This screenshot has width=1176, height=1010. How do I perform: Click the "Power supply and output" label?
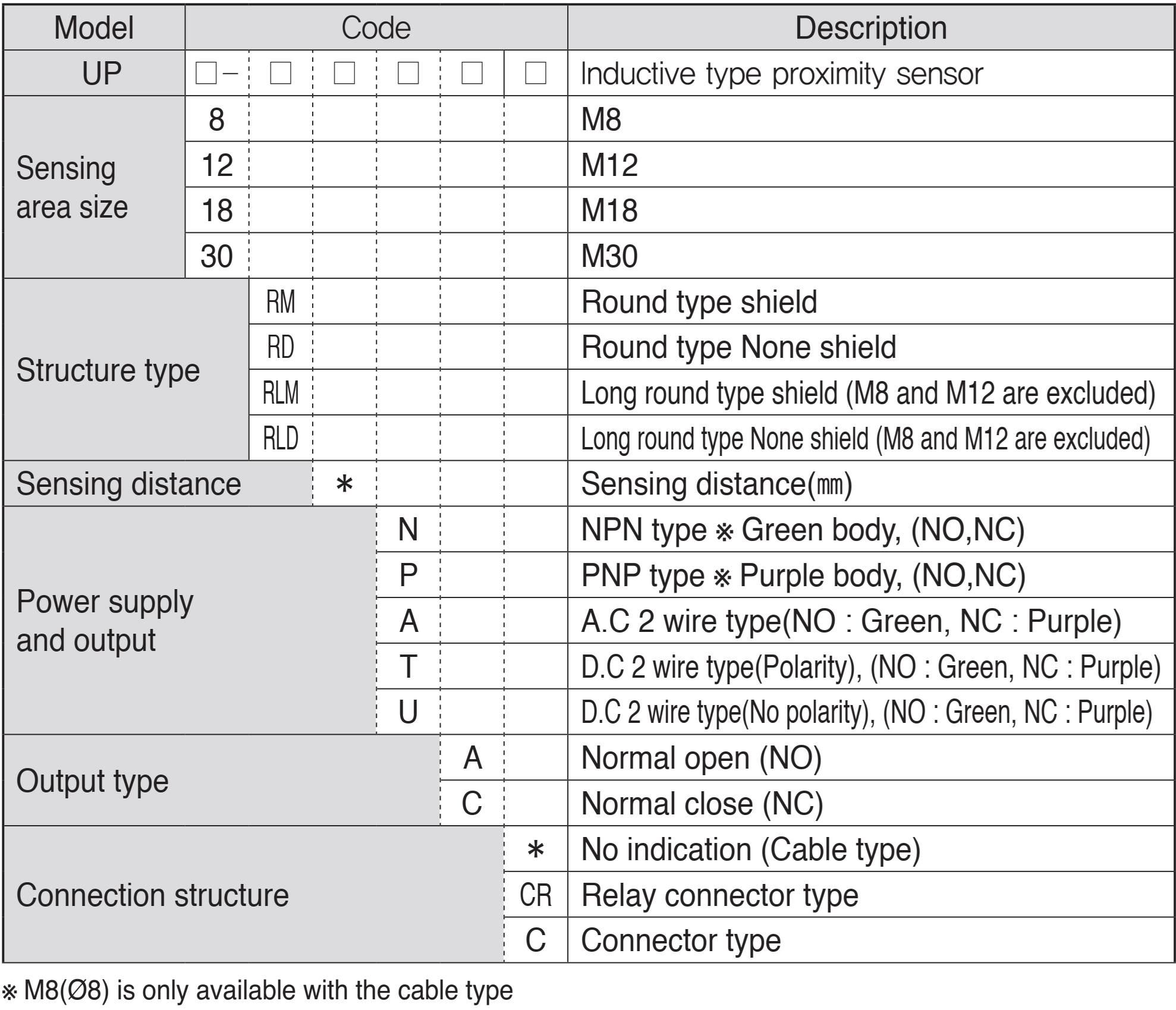coord(105,621)
